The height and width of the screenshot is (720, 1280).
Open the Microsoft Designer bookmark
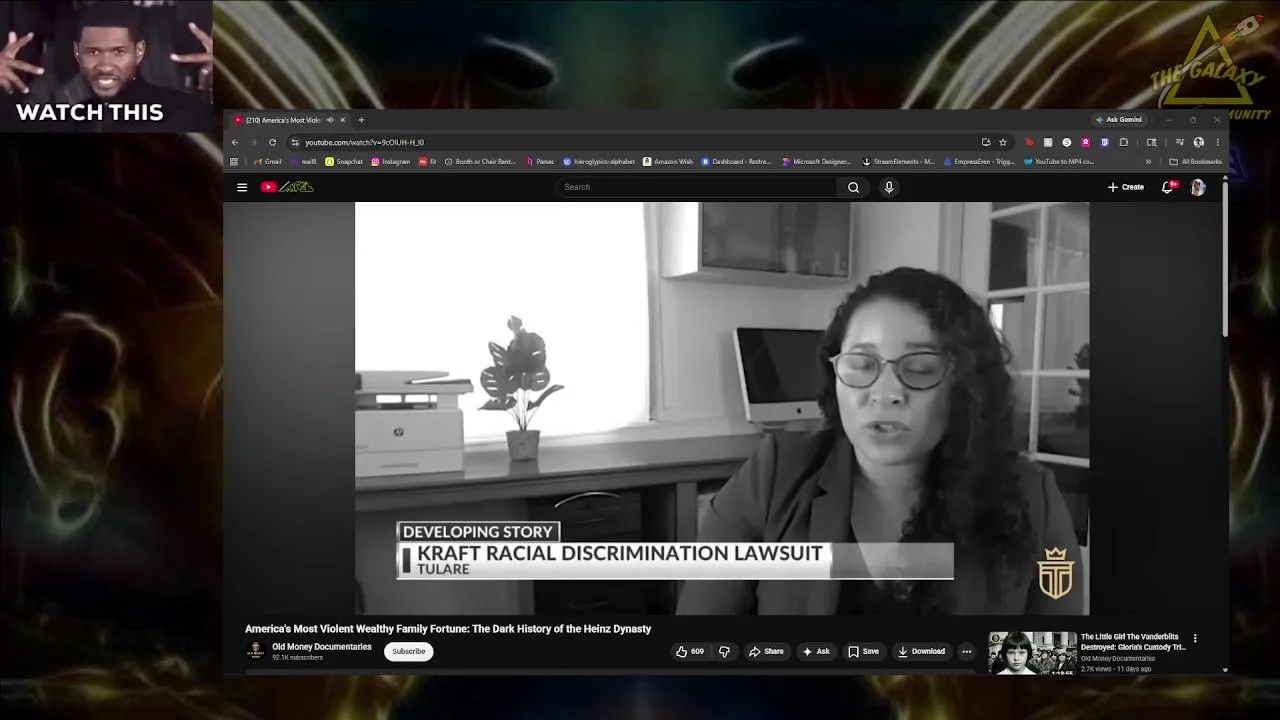[x=817, y=162]
